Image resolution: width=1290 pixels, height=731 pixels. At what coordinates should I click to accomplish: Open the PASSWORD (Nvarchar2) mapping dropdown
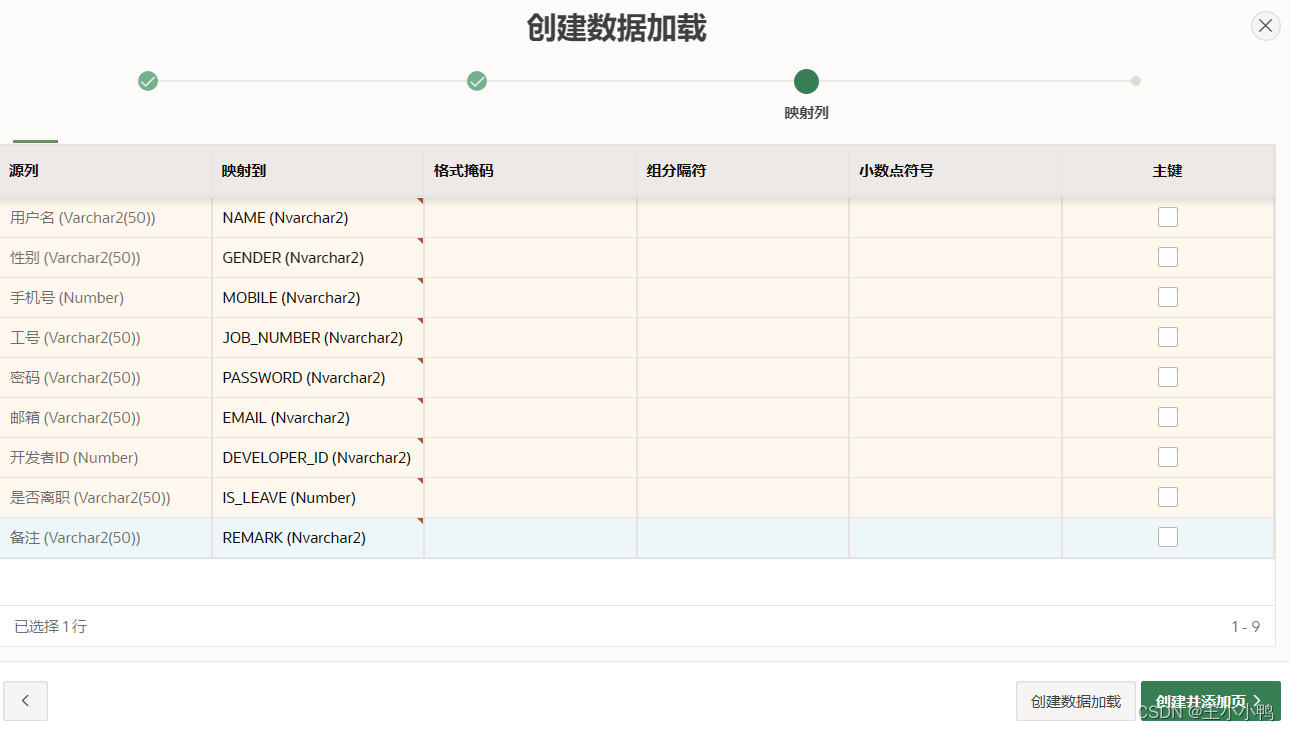pyautogui.click(x=318, y=377)
